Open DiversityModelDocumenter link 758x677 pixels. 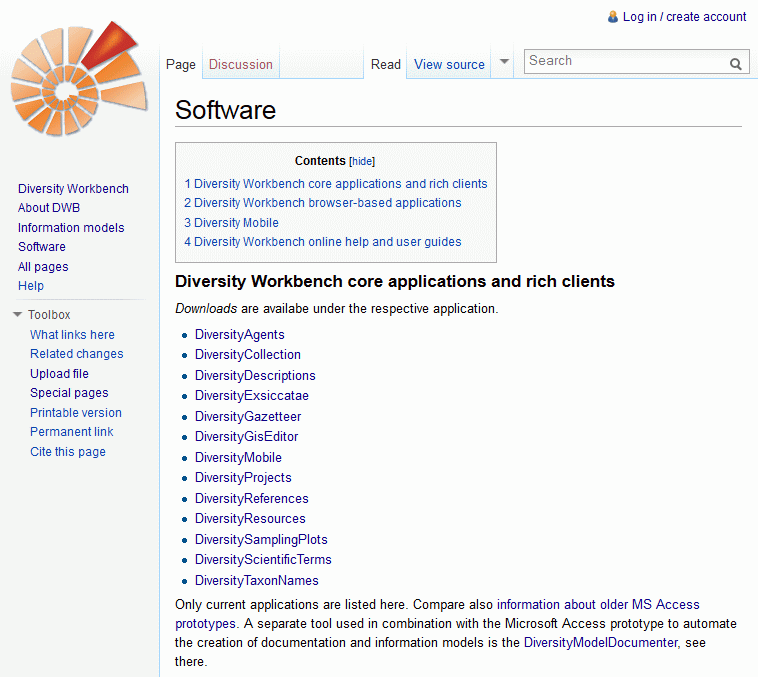click(x=601, y=643)
